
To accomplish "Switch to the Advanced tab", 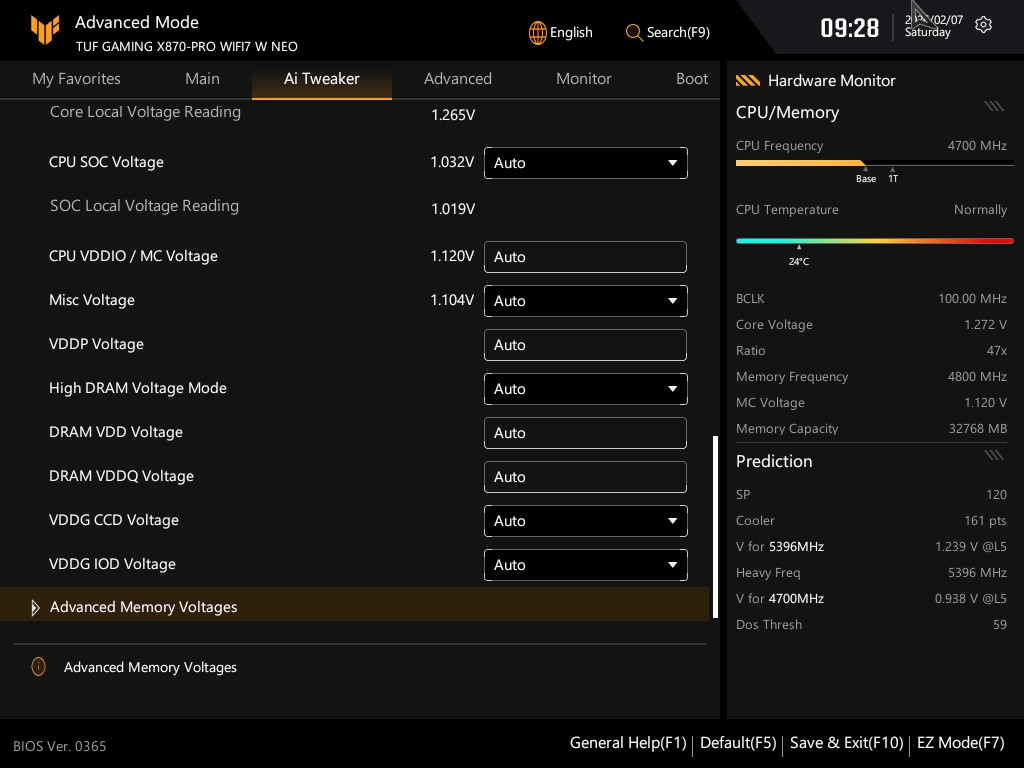I will tap(457, 79).
